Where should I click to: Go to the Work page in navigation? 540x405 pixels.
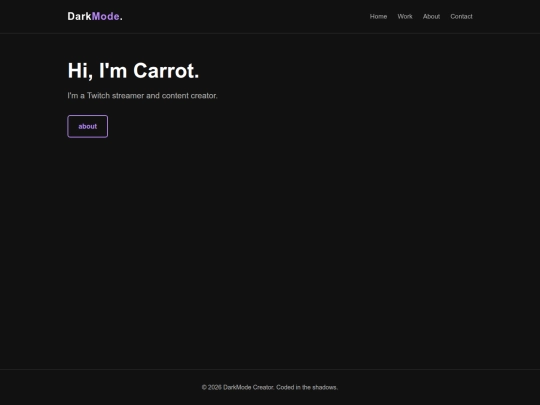click(405, 17)
